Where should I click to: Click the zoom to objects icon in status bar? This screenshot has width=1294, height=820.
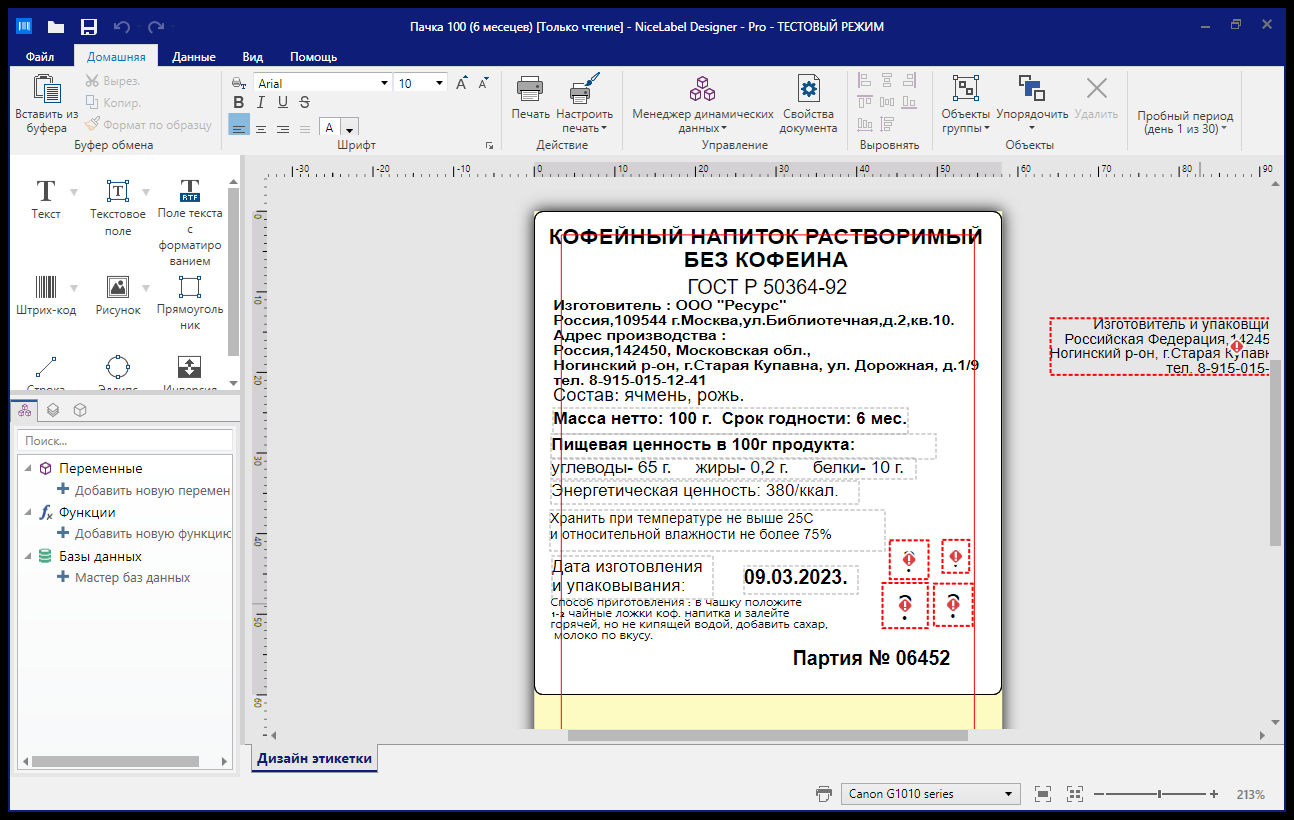[x=1075, y=794]
